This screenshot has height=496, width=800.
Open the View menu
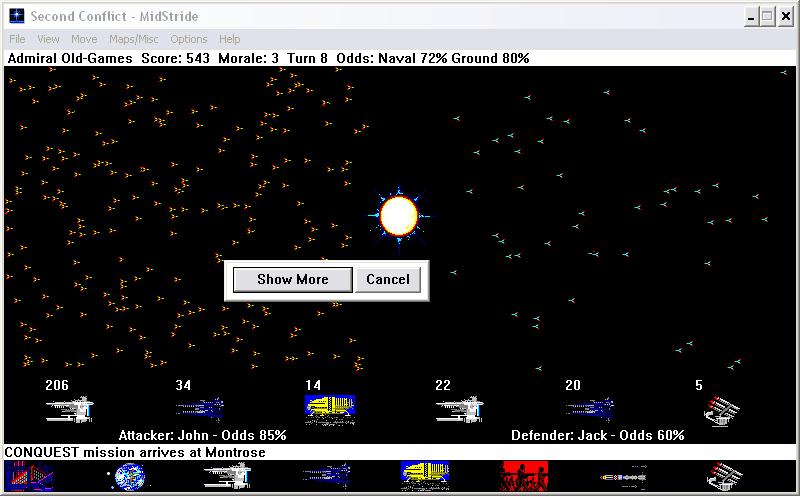[x=48, y=39]
